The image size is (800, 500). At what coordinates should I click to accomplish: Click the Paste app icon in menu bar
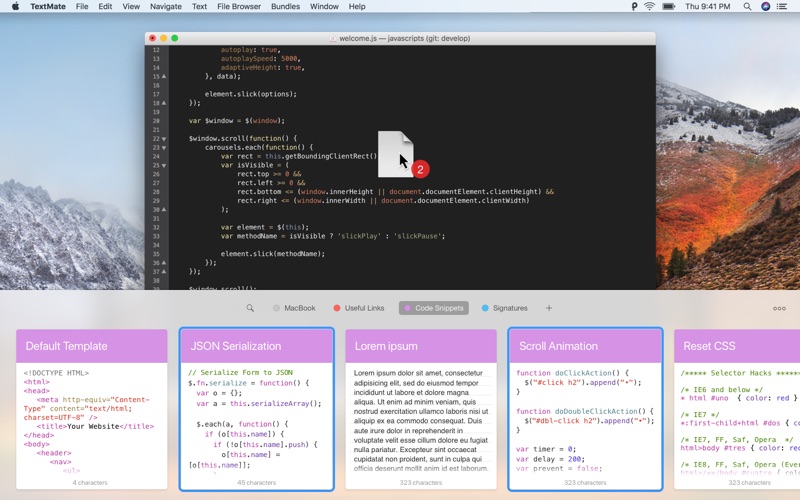coord(634,7)
